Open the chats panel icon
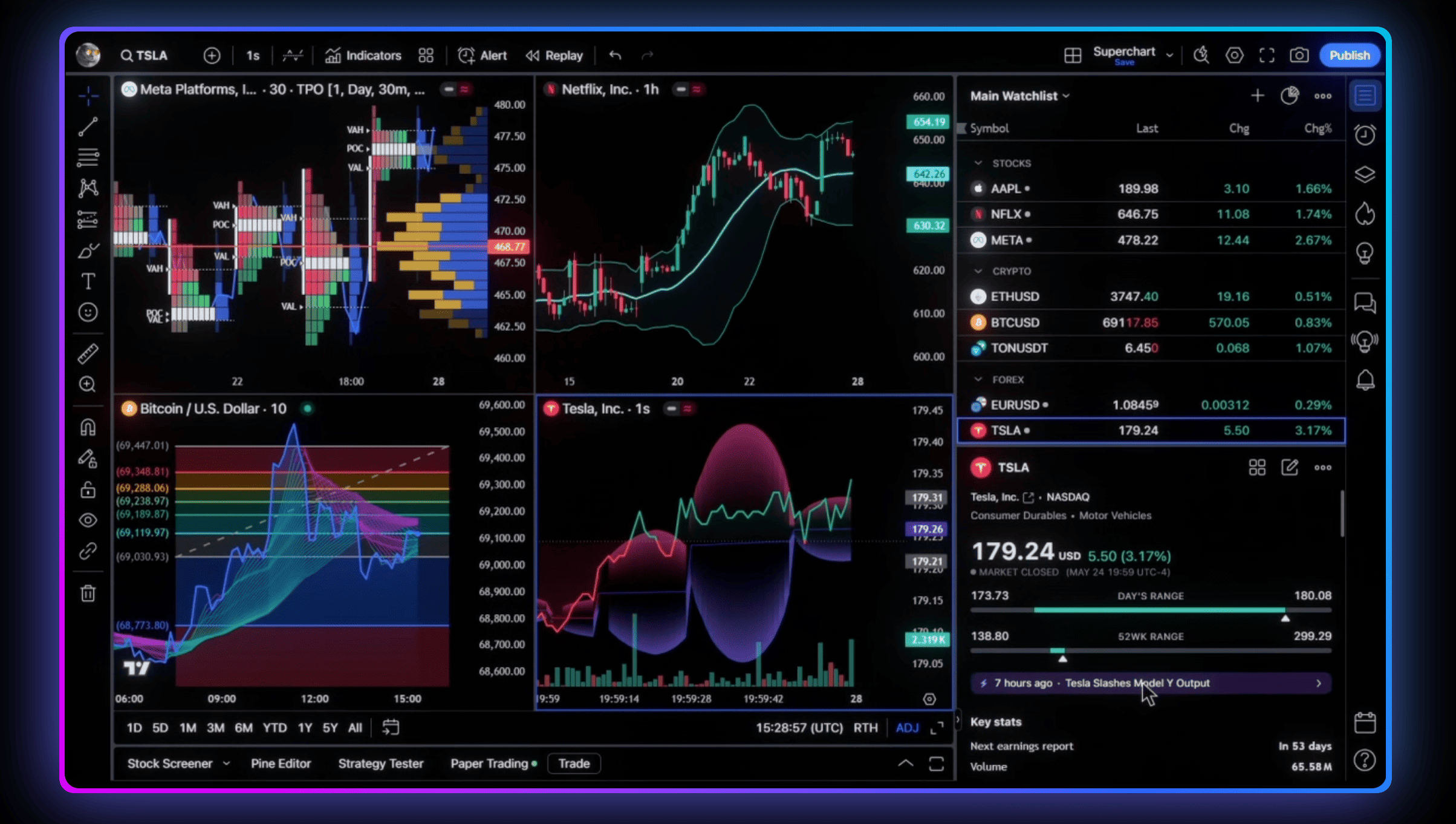 1365,302
